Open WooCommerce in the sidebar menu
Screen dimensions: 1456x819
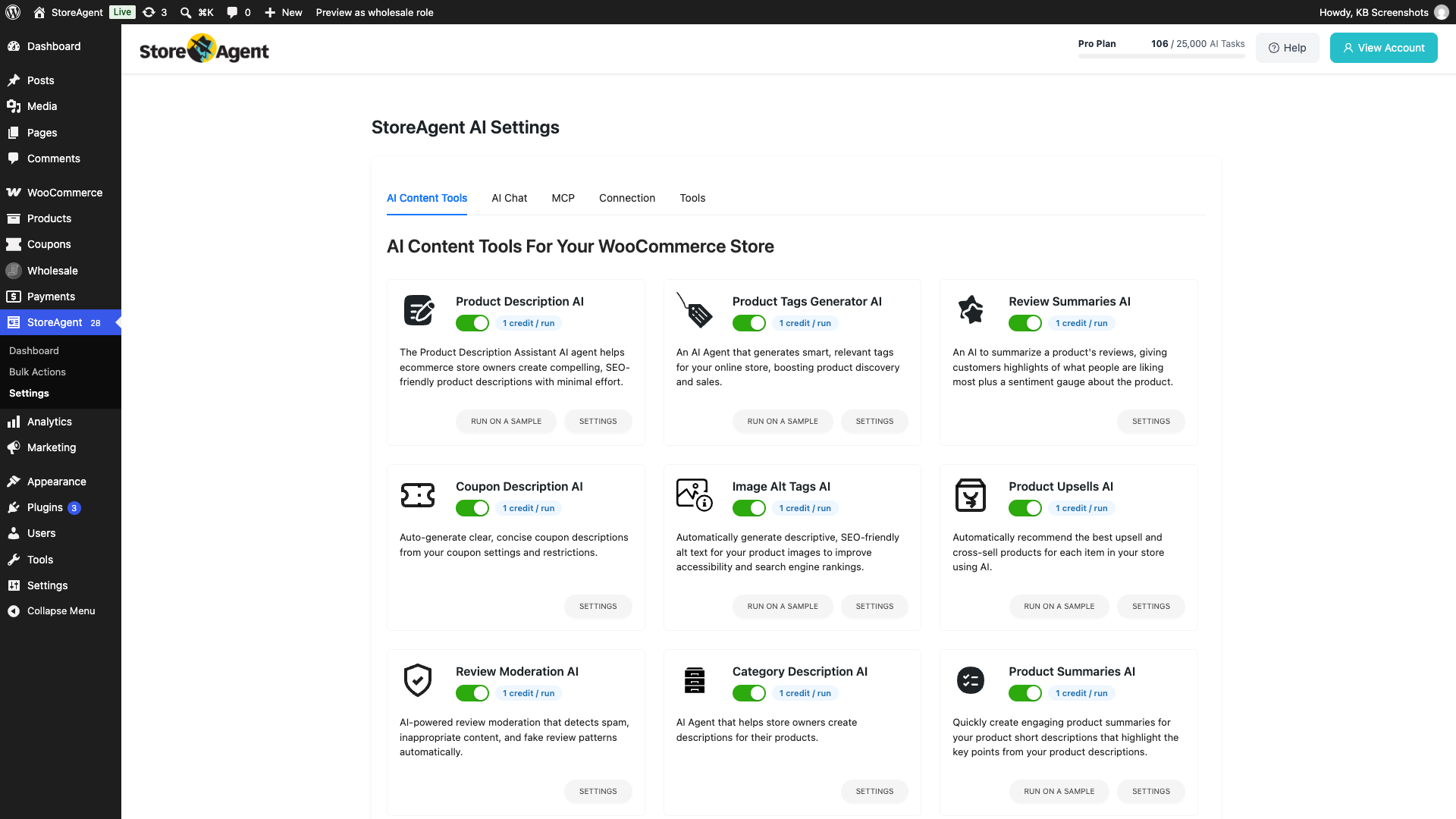[61, 193]
